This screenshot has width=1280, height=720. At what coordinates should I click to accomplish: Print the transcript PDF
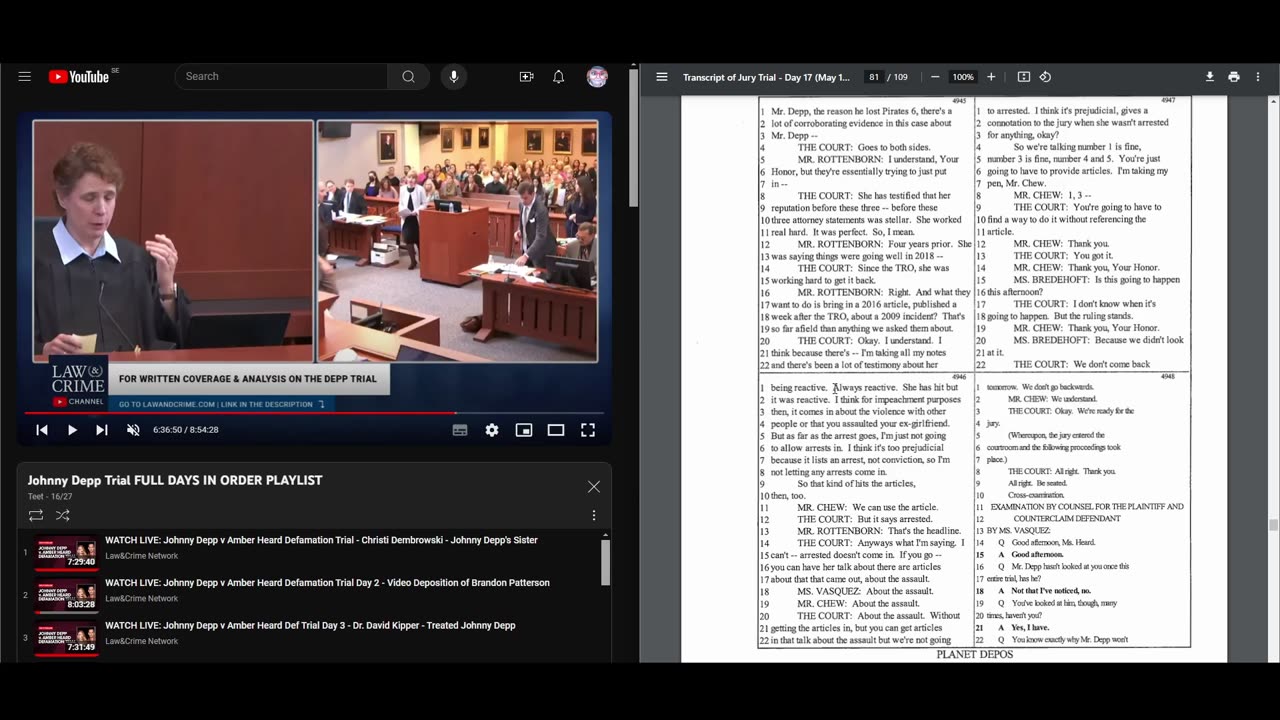pos(1234,77)
